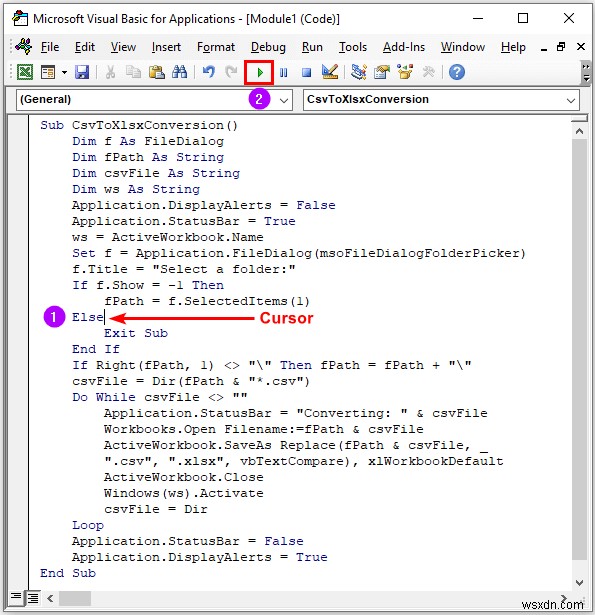Click the Insert UserForm icon
This screenshot has height=615, width=595.
pos(48,73)
